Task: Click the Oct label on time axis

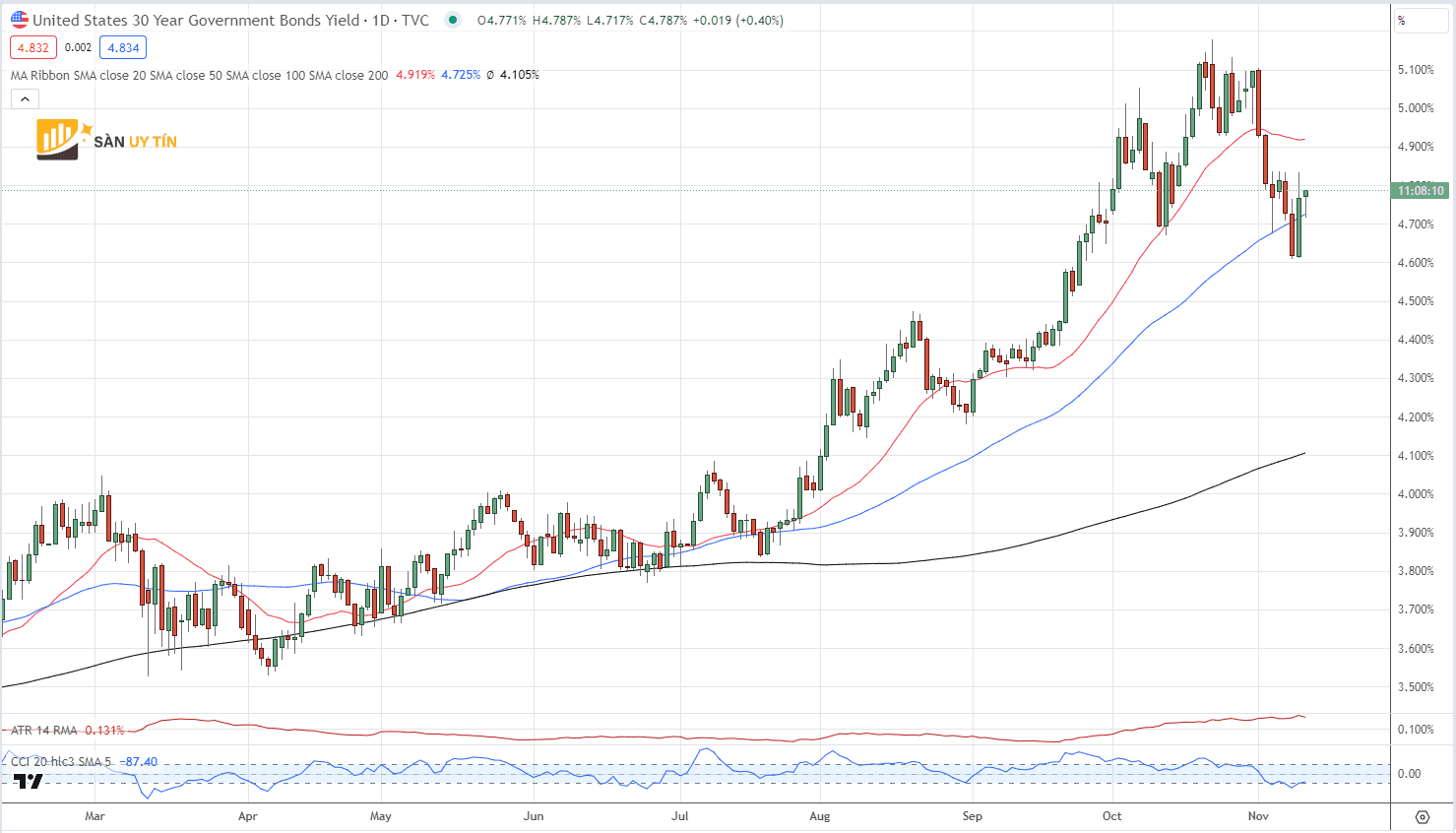Action: click(1111, 816)
